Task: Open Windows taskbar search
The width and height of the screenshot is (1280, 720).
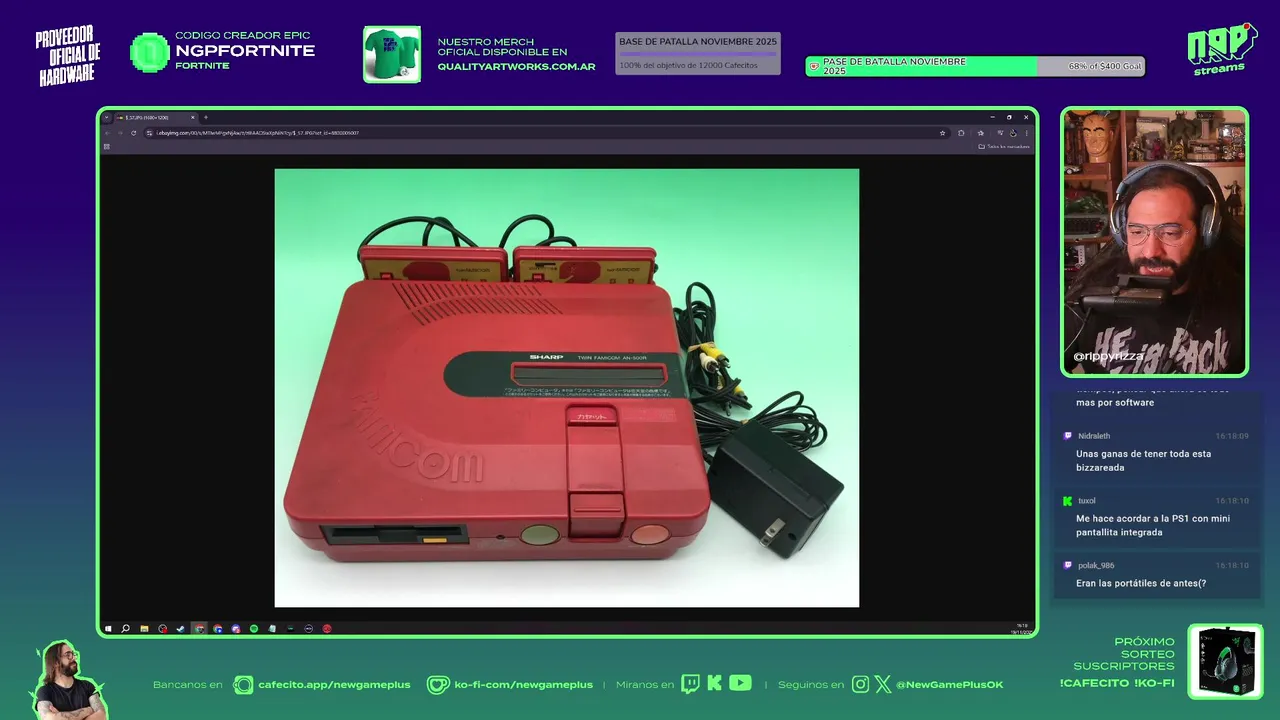Action: tap(125, 629)
